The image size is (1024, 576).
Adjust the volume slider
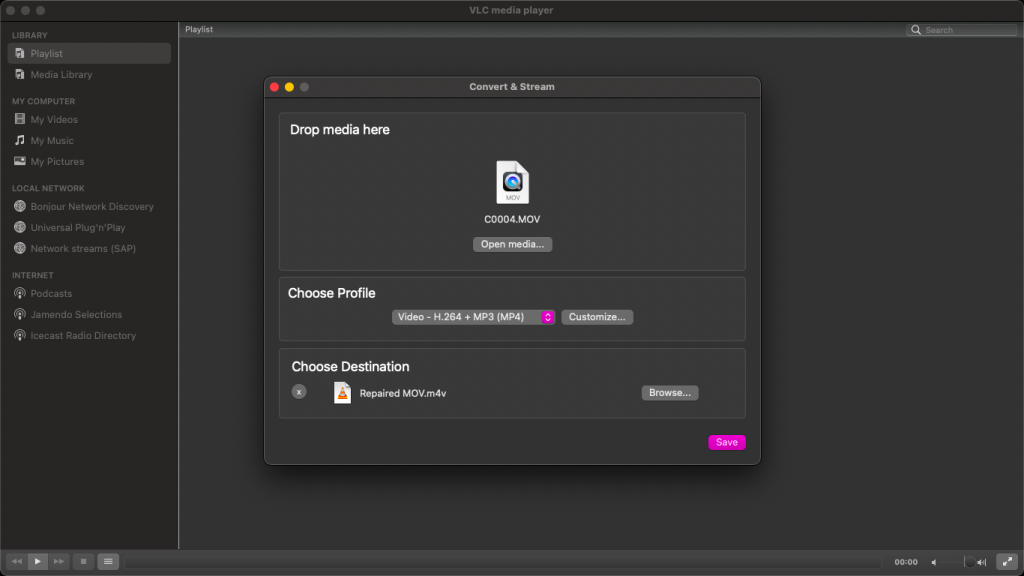[957, 562]
